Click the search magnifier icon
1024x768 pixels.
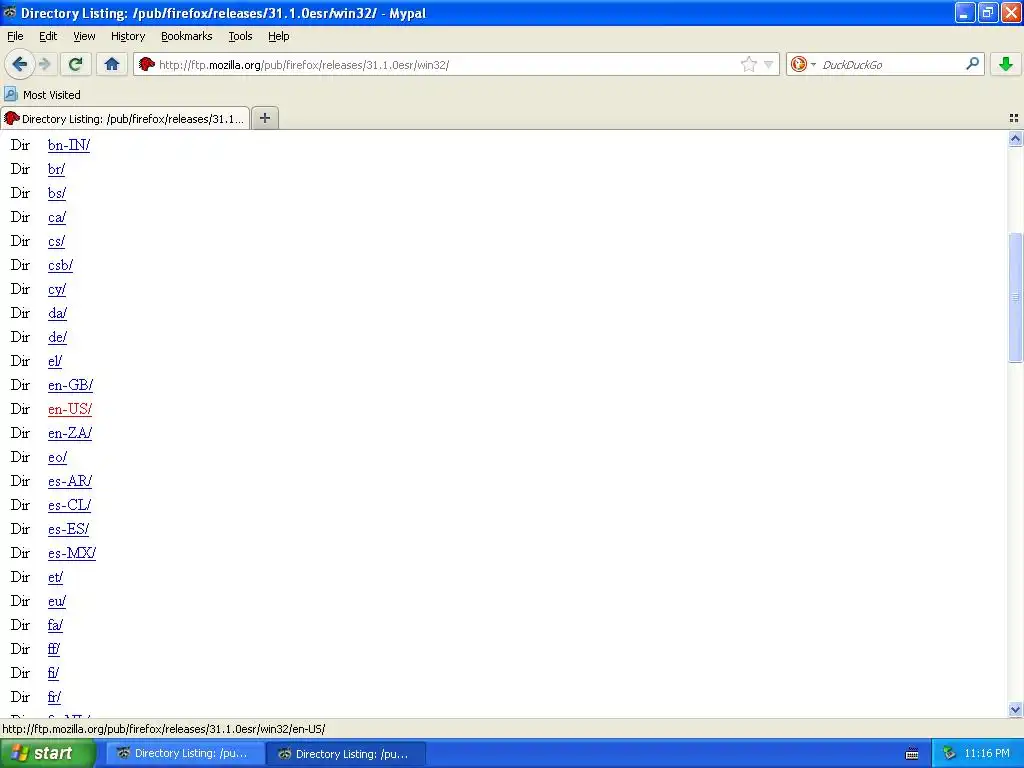point(972,64)
